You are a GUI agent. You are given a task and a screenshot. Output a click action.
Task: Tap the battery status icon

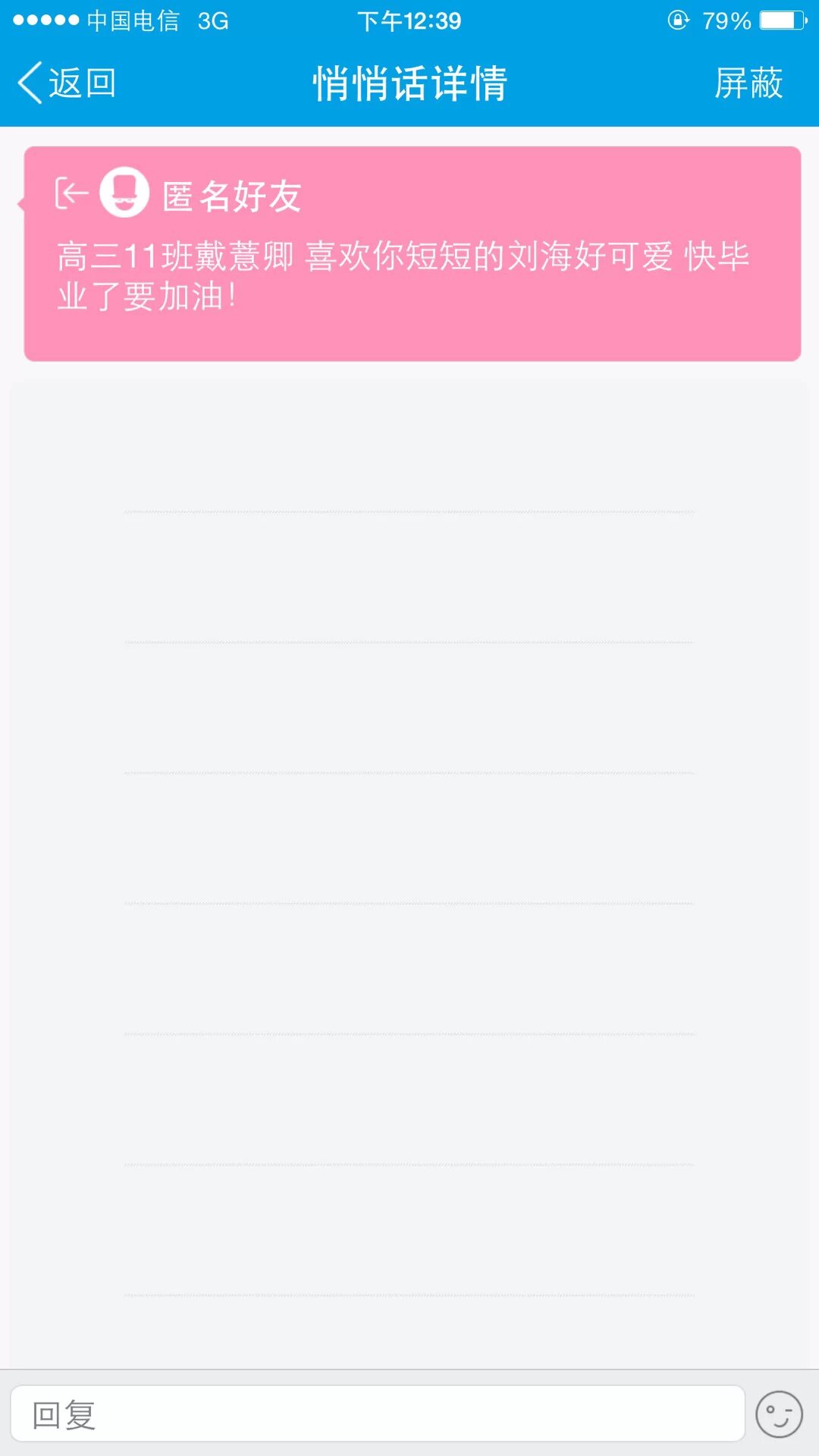(x=783, y=20)
